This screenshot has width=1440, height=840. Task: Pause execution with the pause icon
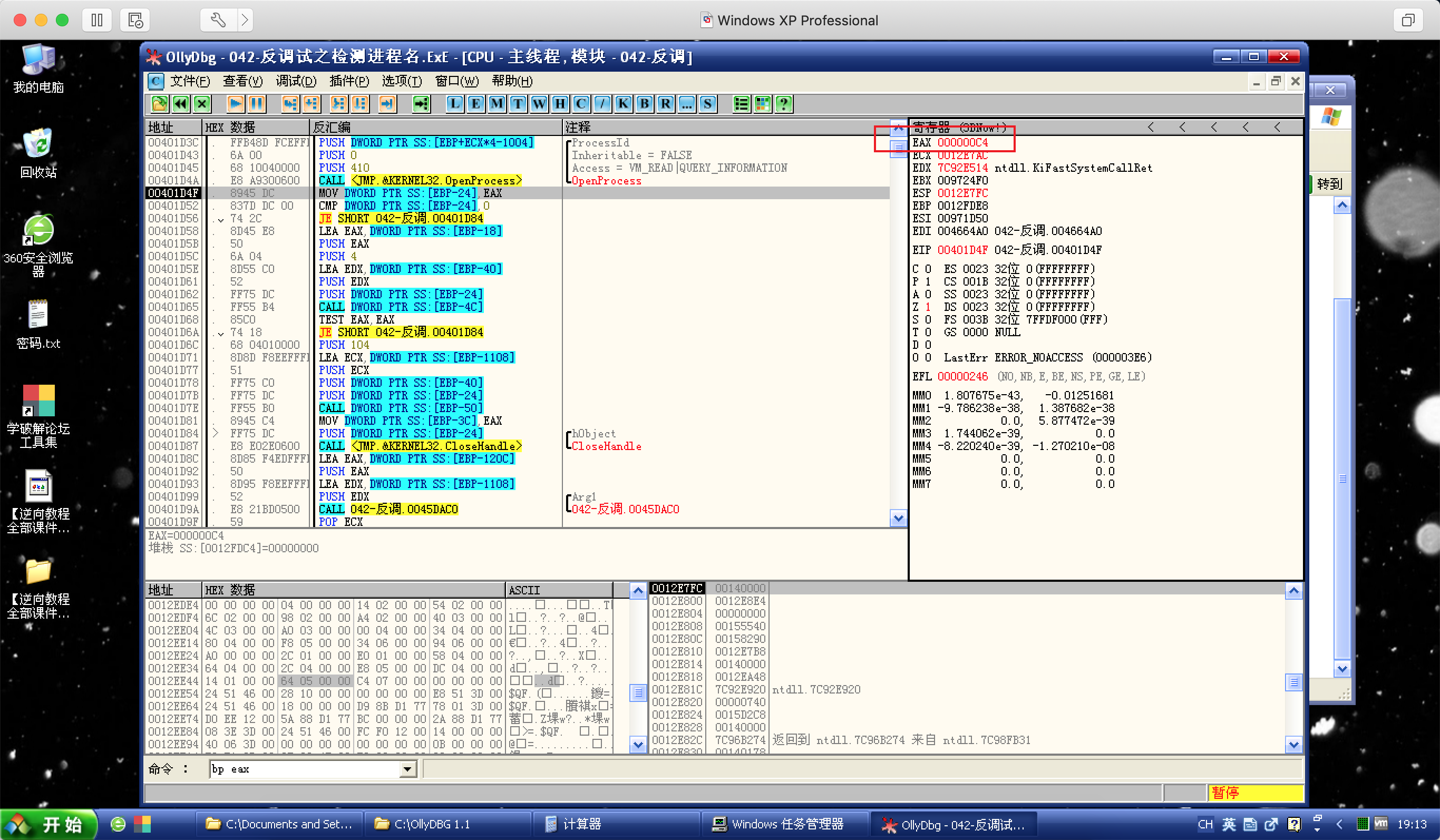pyautogui.click(x=256, y=104)
